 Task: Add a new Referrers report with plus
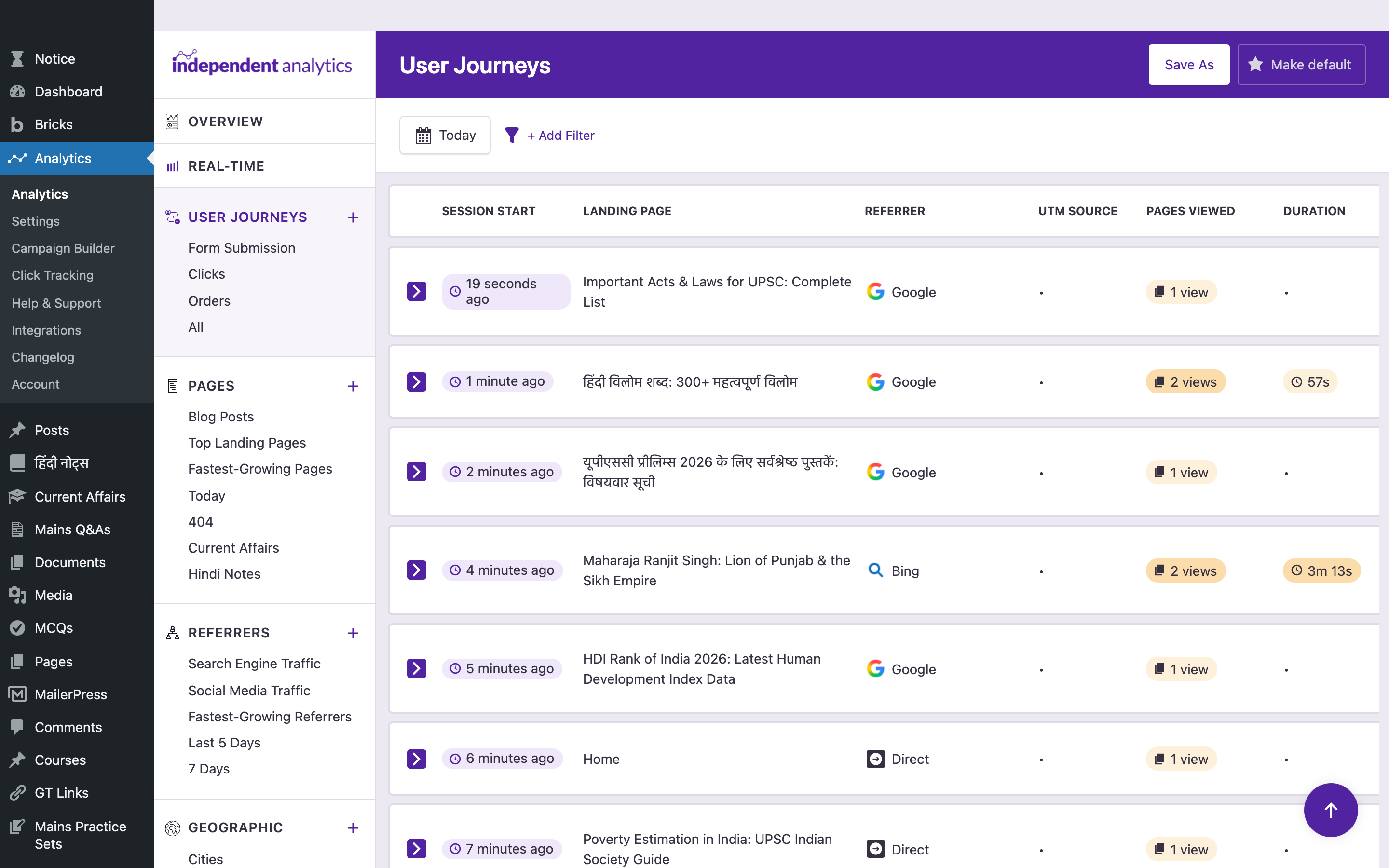click(353, 633)
